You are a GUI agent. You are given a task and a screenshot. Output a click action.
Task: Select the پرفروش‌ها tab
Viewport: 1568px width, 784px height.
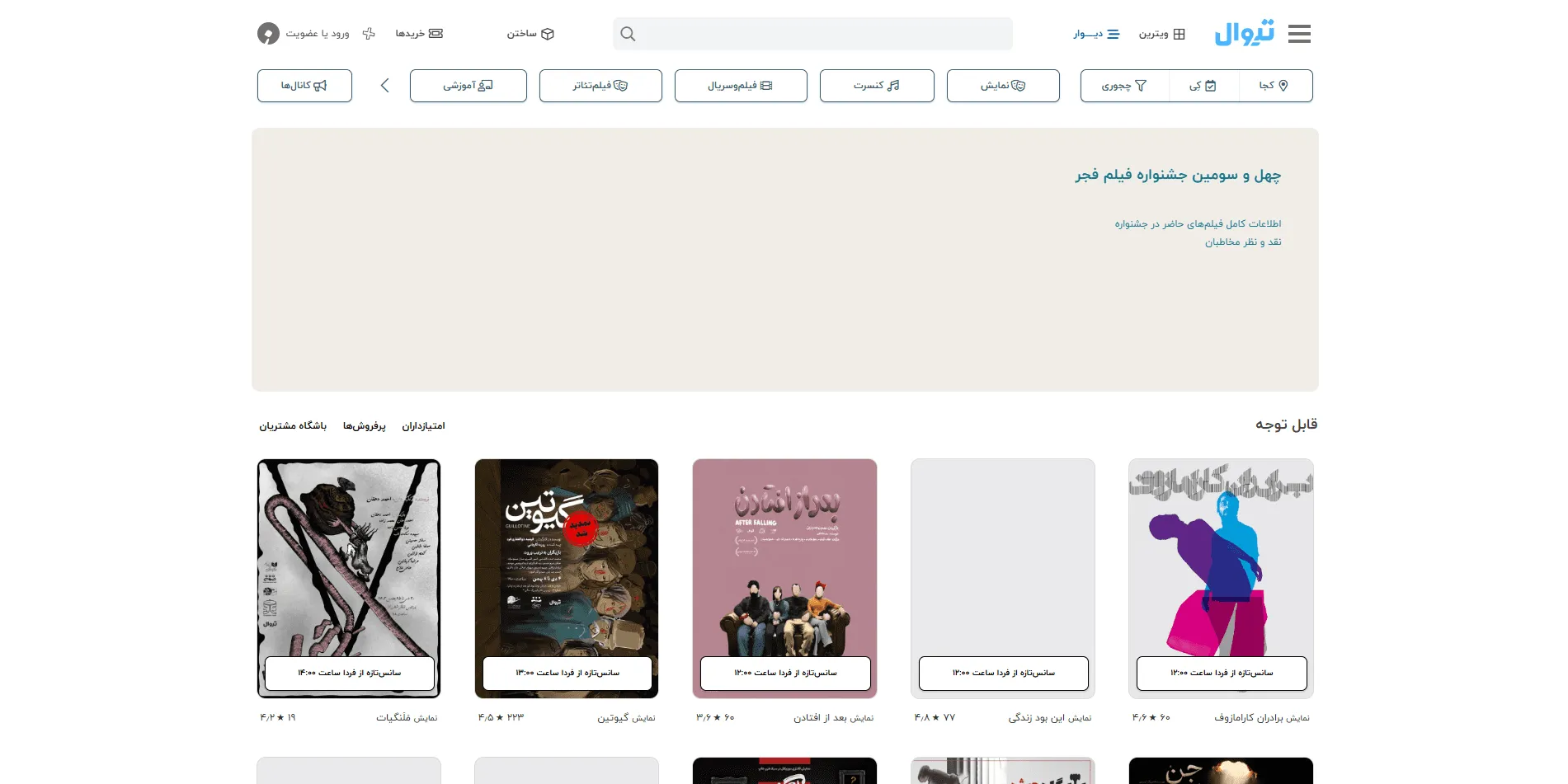[365, 426]
